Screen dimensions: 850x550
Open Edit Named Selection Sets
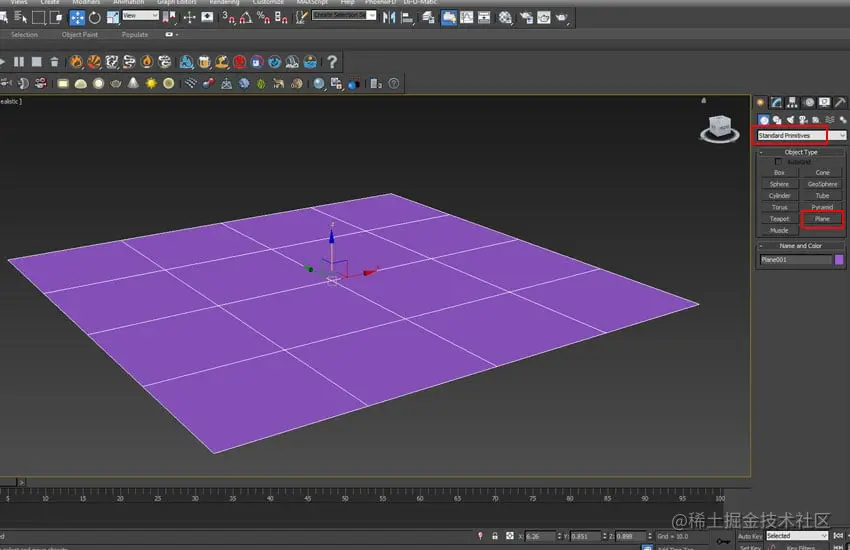tap(301, 17)
